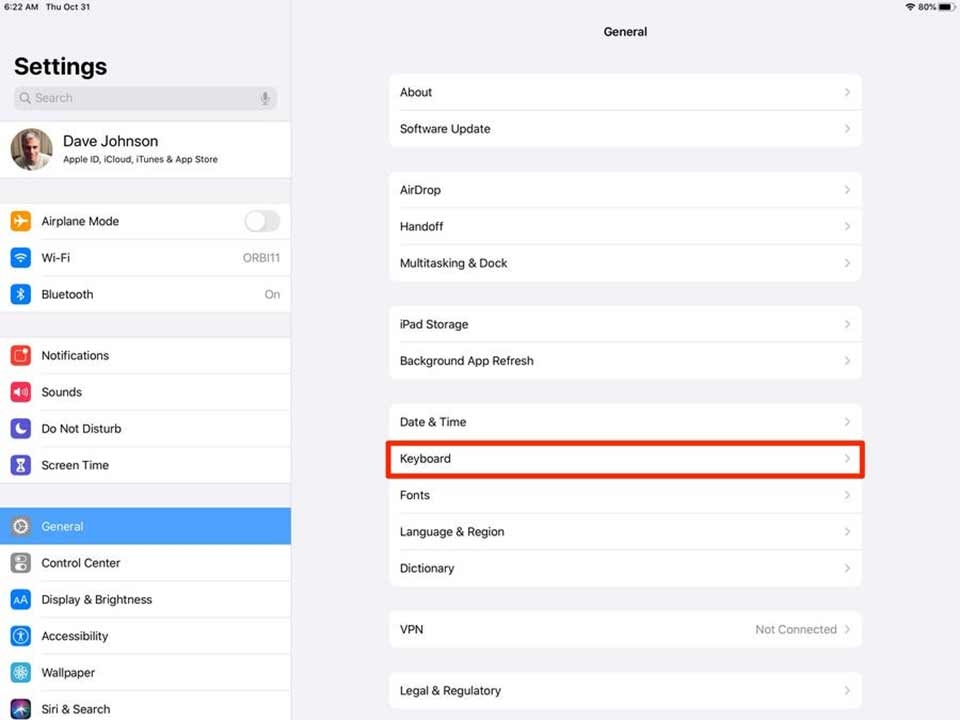
Task: Select Display & Brightness in sidebar
Action: pyautogui.click(x=145, y=599)
